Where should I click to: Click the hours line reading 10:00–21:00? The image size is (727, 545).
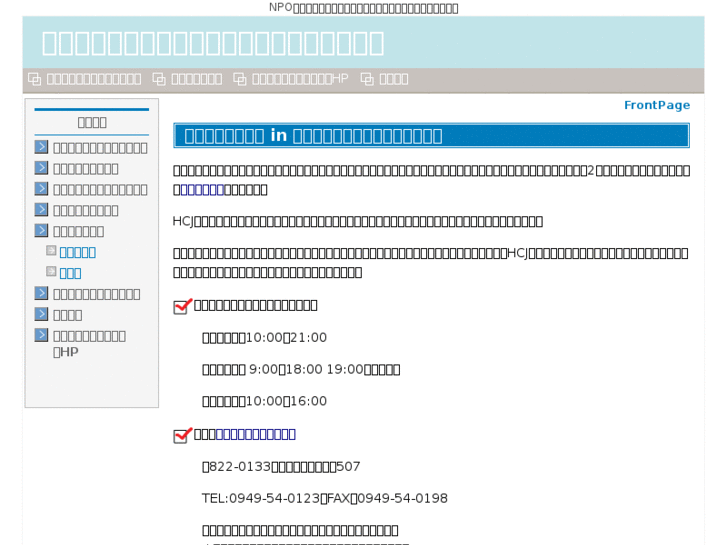tap(264, 337)
